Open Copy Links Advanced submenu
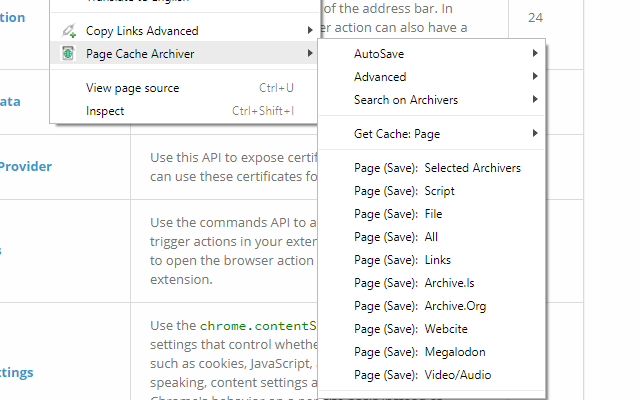This screenshot has height=400, width=640. pos(184,31)
